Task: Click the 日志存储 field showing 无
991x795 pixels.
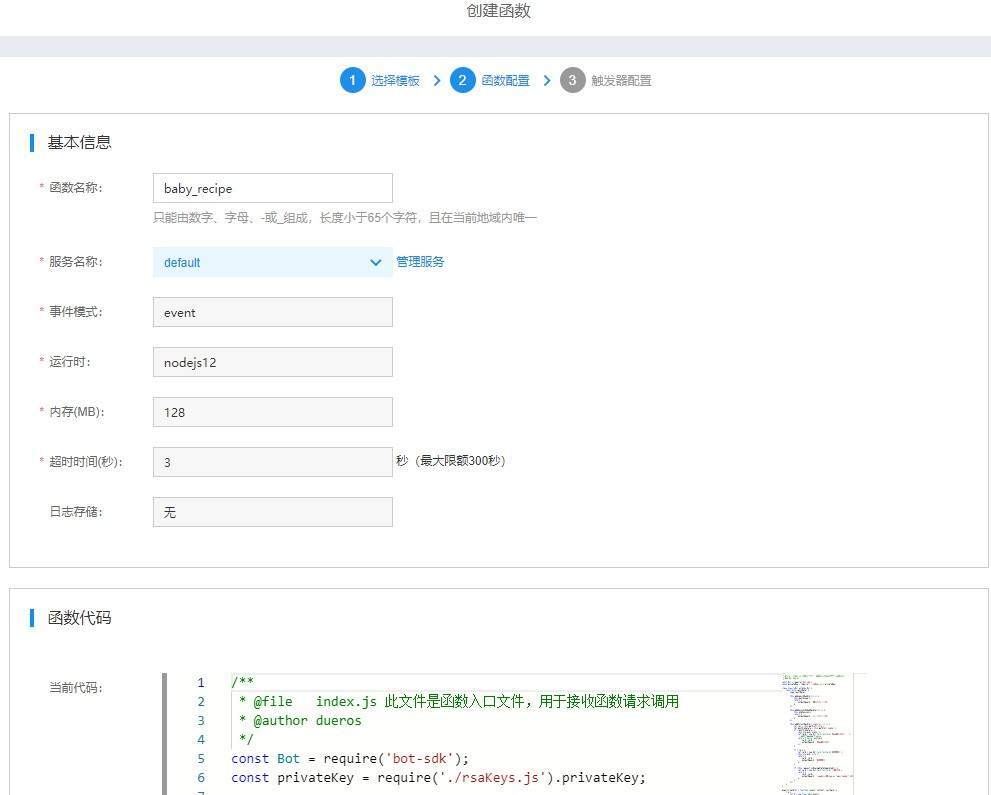Action: pos(272,512)
